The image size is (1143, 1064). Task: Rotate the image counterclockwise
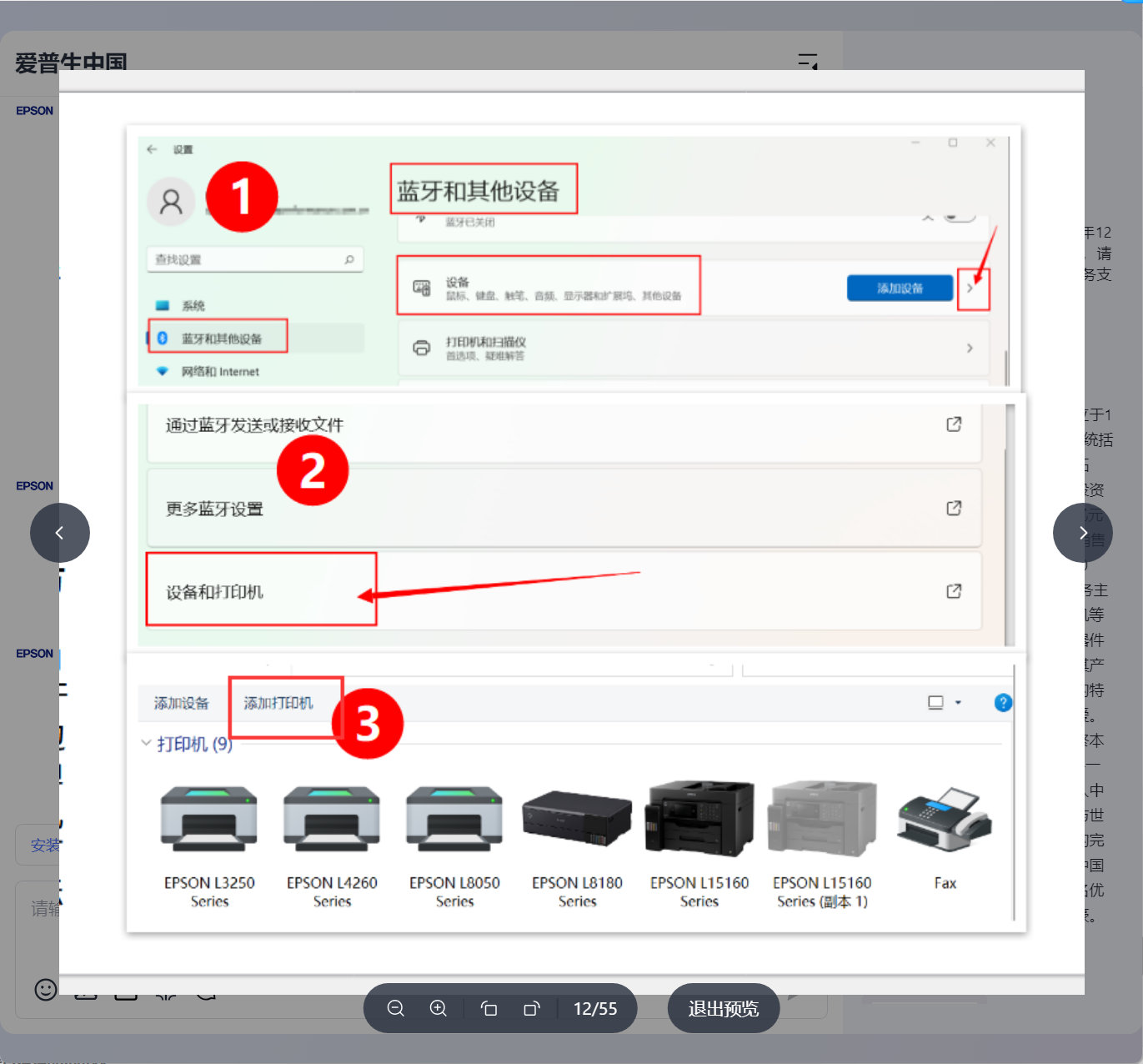coord(489,1008)
